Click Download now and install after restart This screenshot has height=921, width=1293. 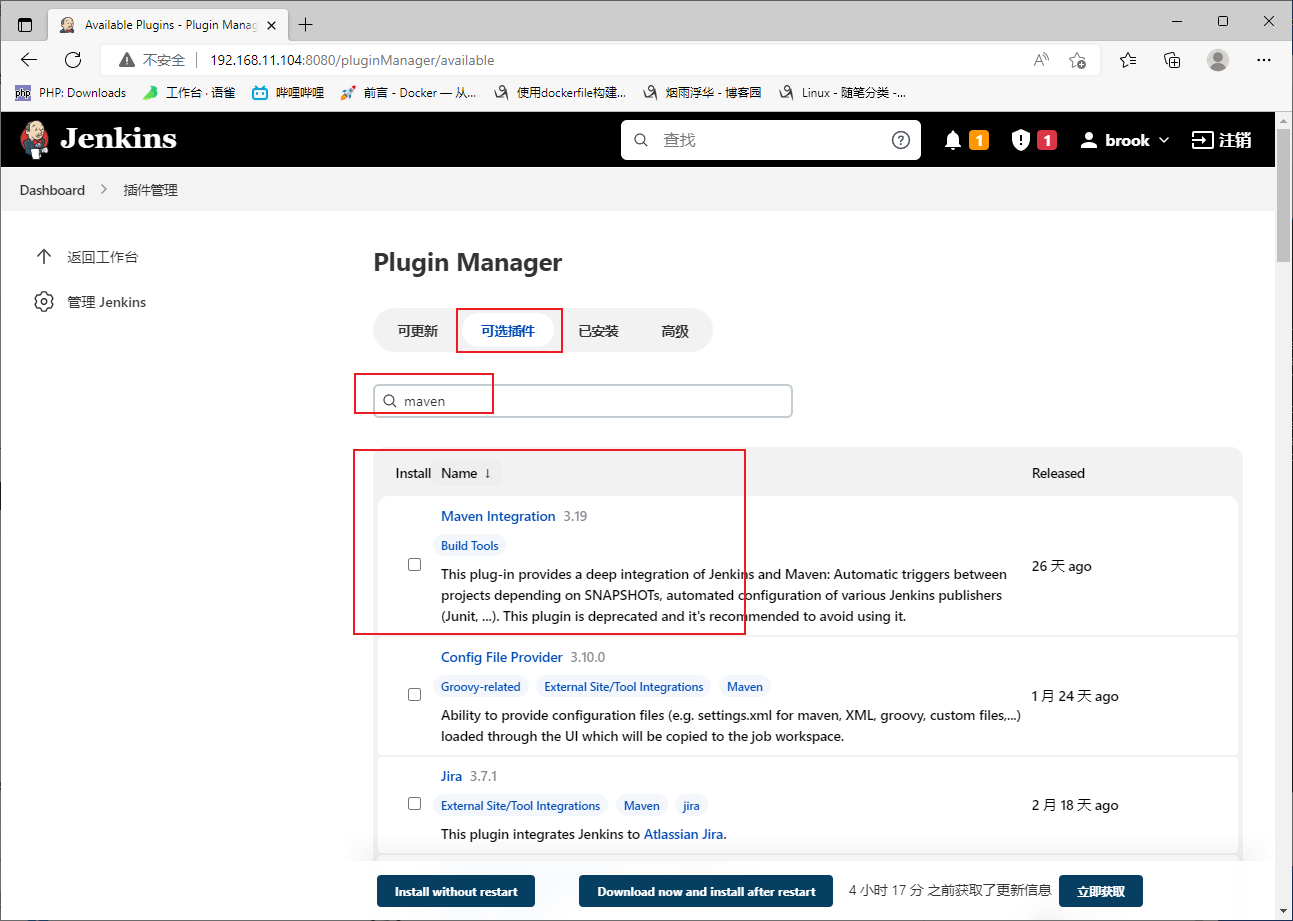(706, 891)
